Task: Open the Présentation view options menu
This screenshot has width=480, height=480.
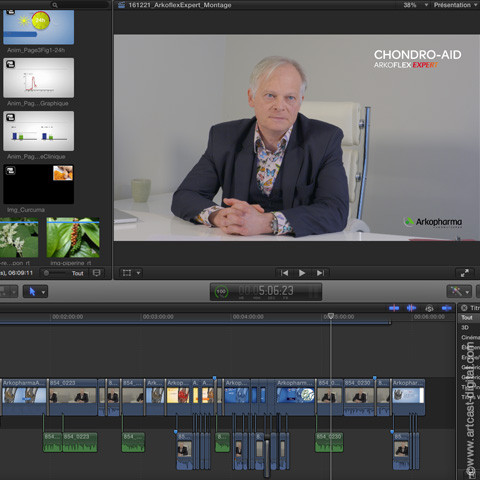Action: 456,5
